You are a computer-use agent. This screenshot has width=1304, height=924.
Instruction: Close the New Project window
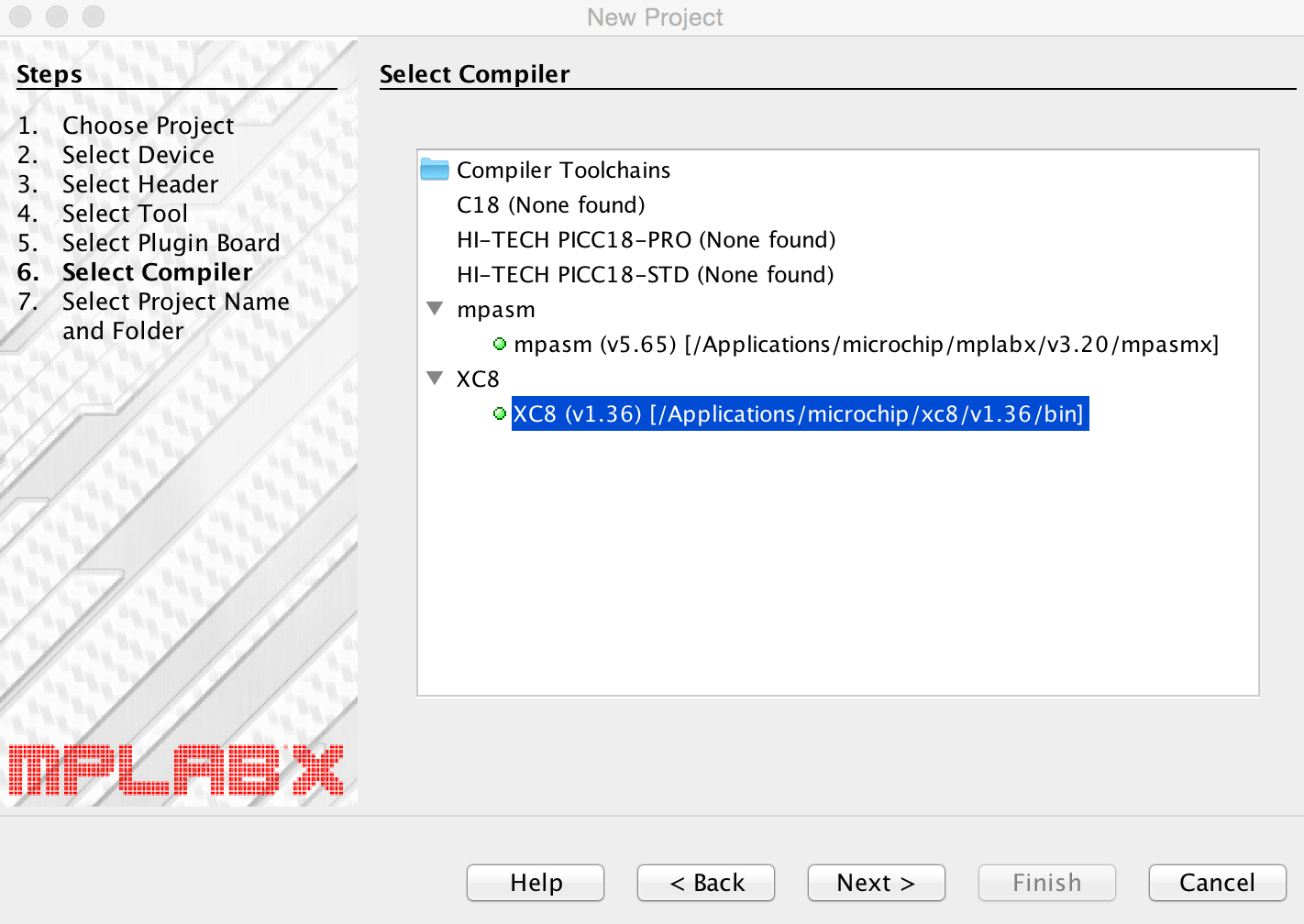pos(20,16)
